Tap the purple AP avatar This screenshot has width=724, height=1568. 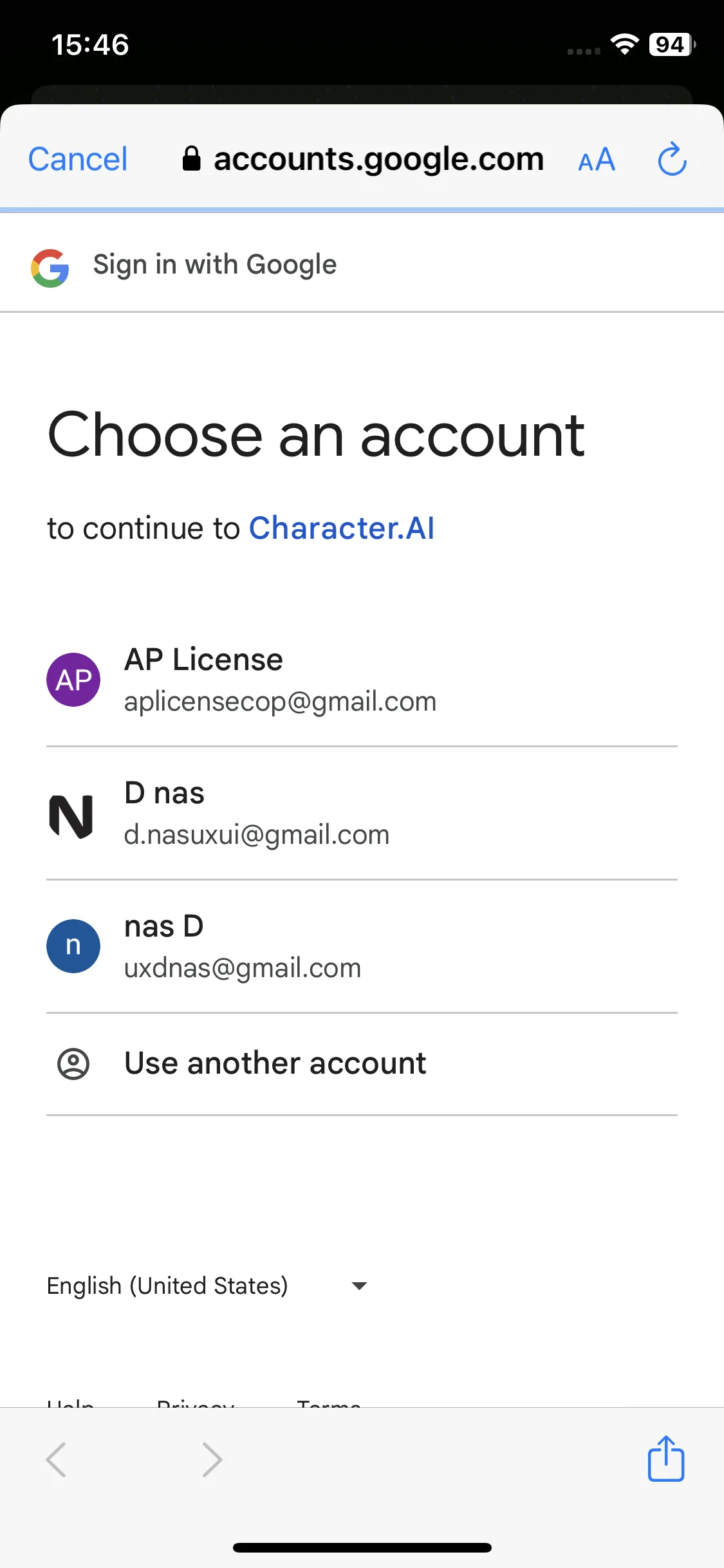[x=73, y=680]
